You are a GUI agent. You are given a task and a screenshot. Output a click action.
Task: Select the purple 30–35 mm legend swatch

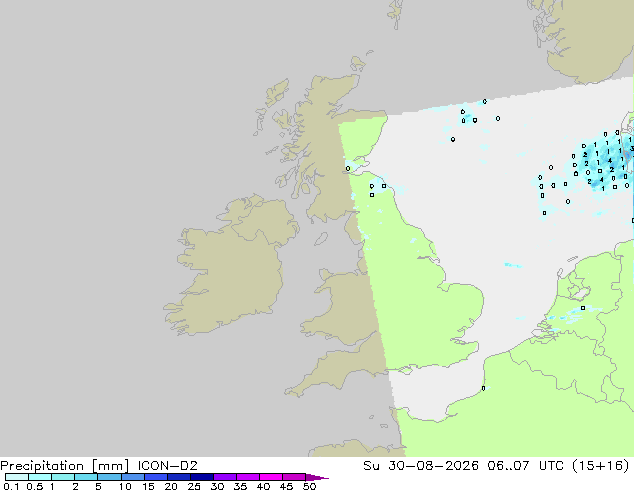coord(225,477)
